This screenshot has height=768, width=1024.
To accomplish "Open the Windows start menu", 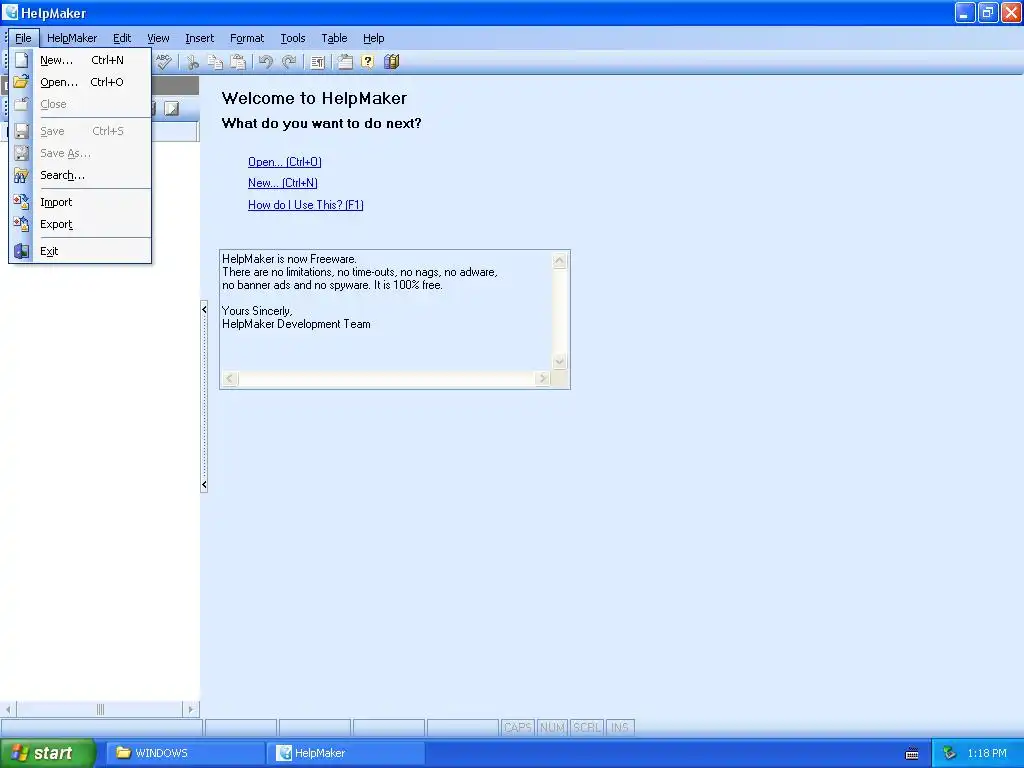I will tap(48, 753).
